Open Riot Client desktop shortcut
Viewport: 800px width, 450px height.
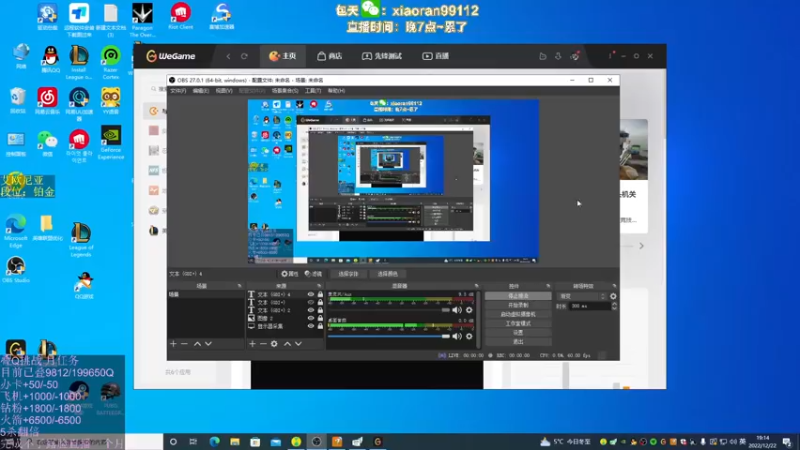point(181,16)
